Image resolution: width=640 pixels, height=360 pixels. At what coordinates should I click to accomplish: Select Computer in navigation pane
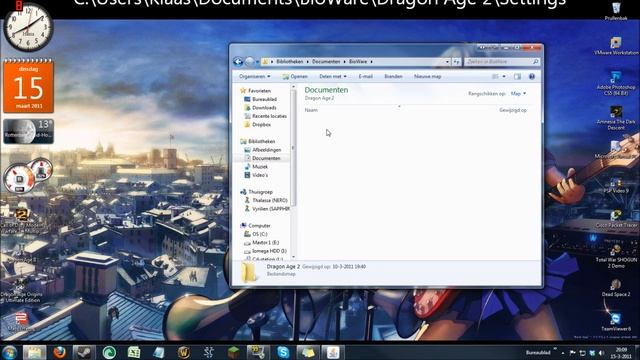coord(255,226)
